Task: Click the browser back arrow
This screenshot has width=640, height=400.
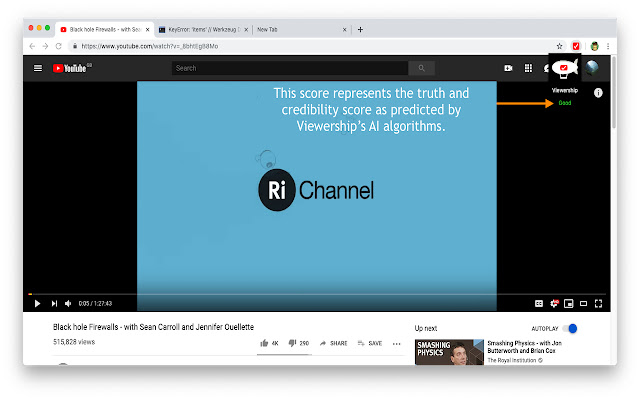Action: pos(32,46)
